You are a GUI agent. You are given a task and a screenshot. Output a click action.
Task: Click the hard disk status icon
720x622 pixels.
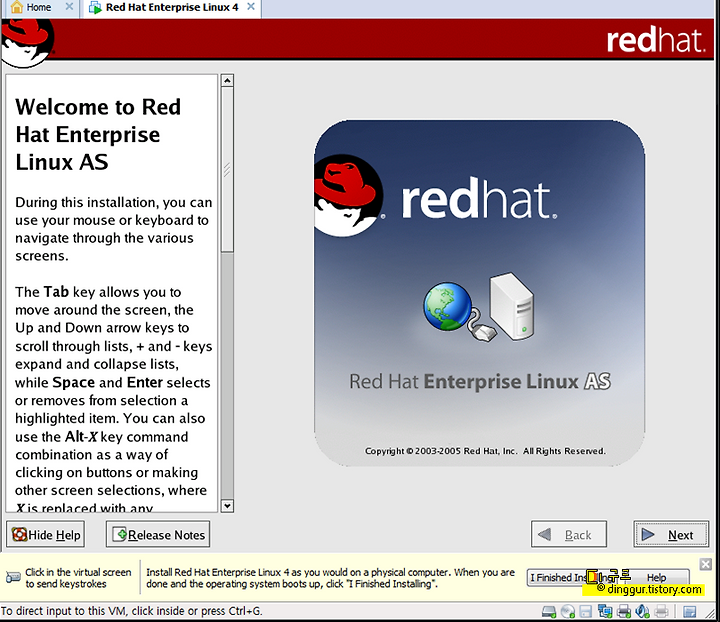[x=549, y=611]
